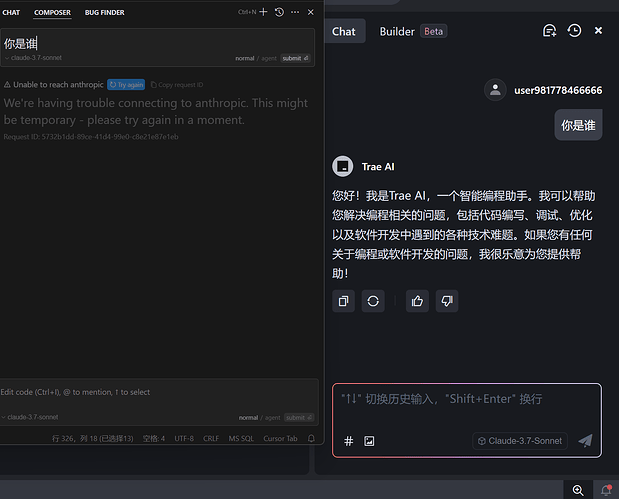Click the magnifier zoom icon at bottom
The image size is (619, 499).
578,490
